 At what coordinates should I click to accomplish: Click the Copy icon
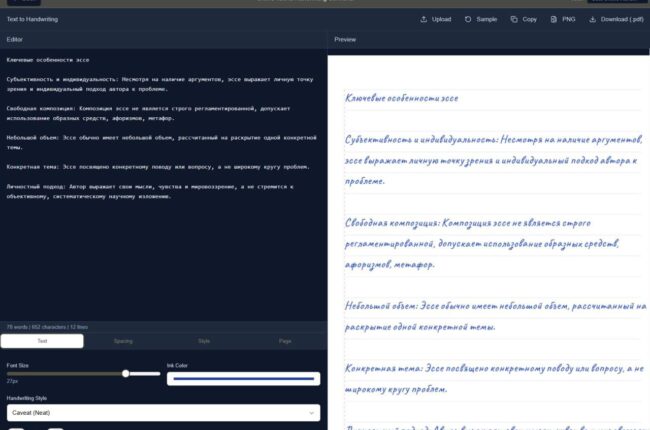(513, 19)
